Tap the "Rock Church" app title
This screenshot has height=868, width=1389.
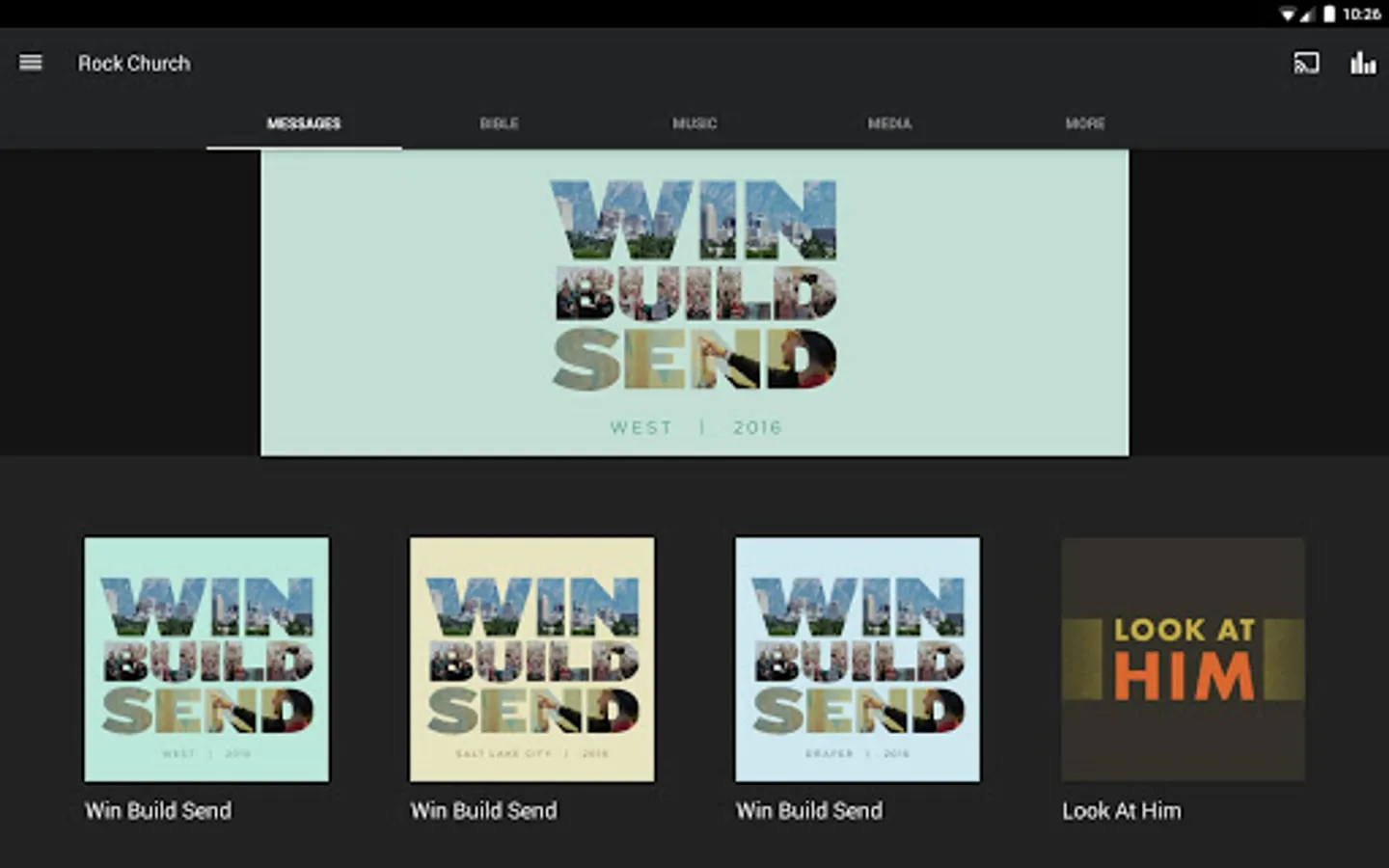[134, 64]
